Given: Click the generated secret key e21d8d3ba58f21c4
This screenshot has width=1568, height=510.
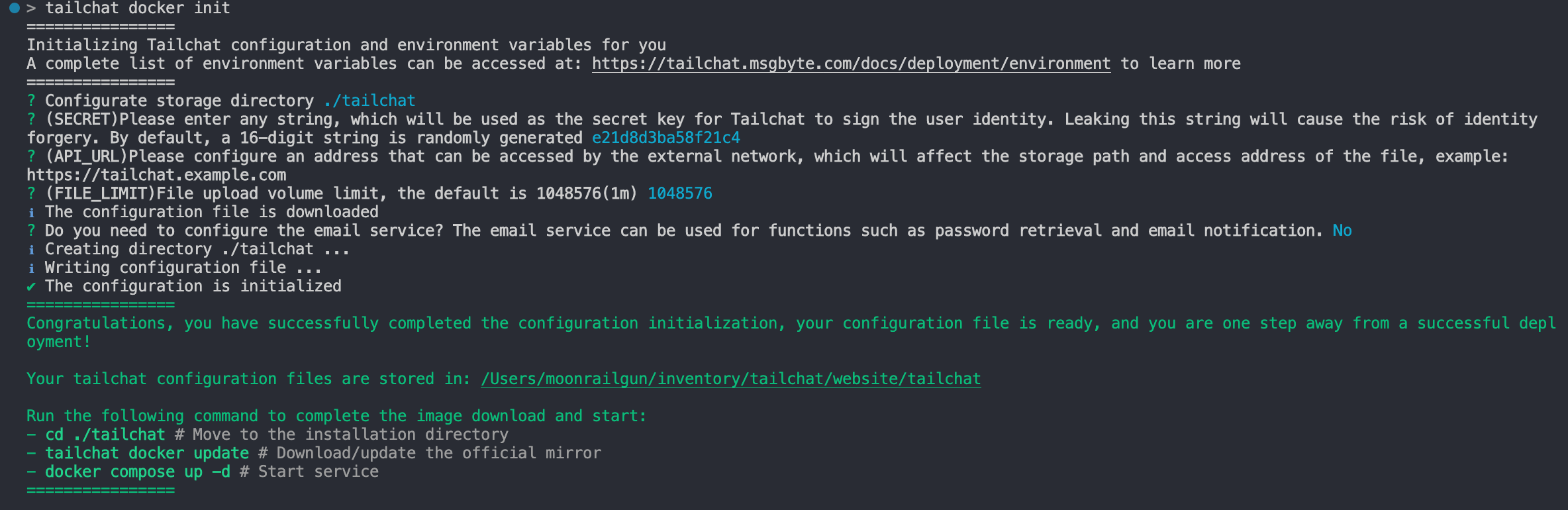Looking at the screenshot, I should click(x=665, y=138).
